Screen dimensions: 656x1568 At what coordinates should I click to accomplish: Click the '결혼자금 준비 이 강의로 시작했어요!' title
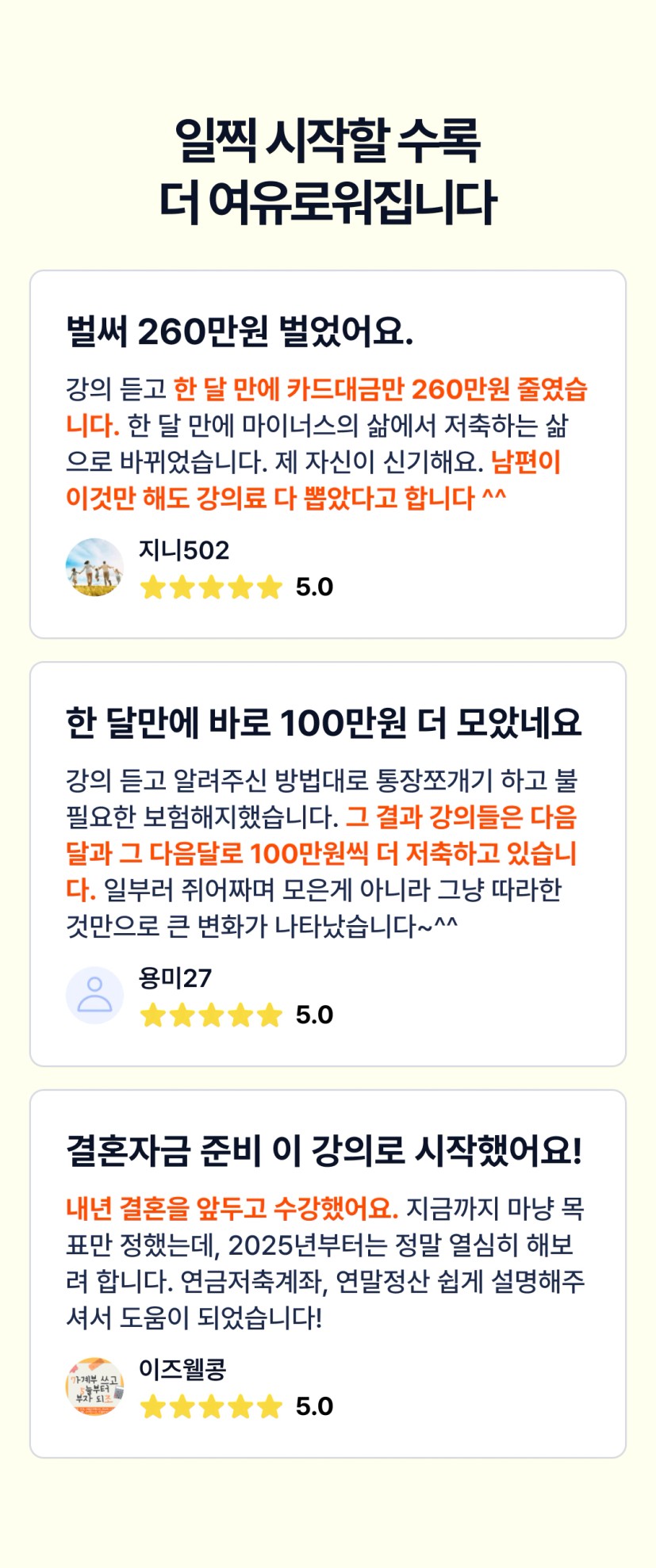pyautogui.click(x=324, y=1151)
